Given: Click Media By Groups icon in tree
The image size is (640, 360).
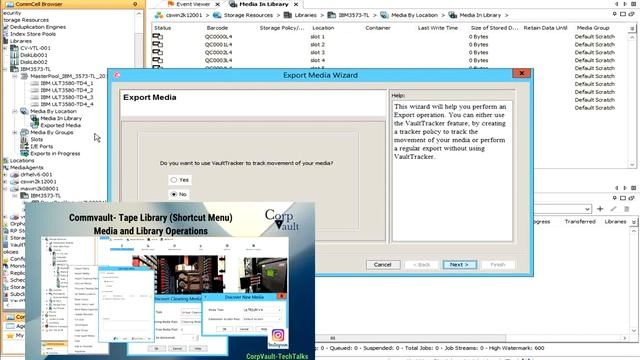Looking at the screenshot, I should [x=24, y=133].
